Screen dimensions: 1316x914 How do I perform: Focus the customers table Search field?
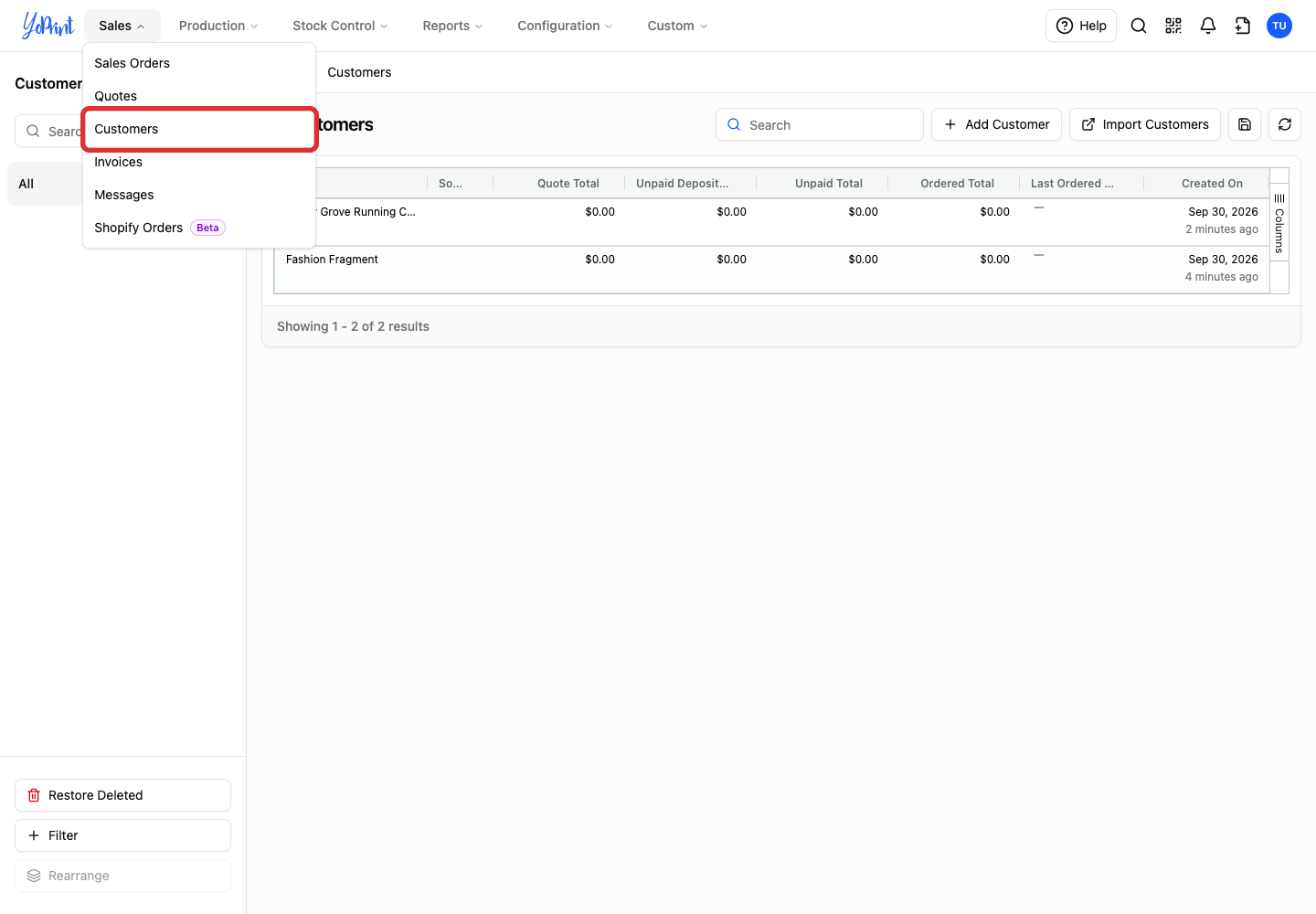click(x=820, y=124)
